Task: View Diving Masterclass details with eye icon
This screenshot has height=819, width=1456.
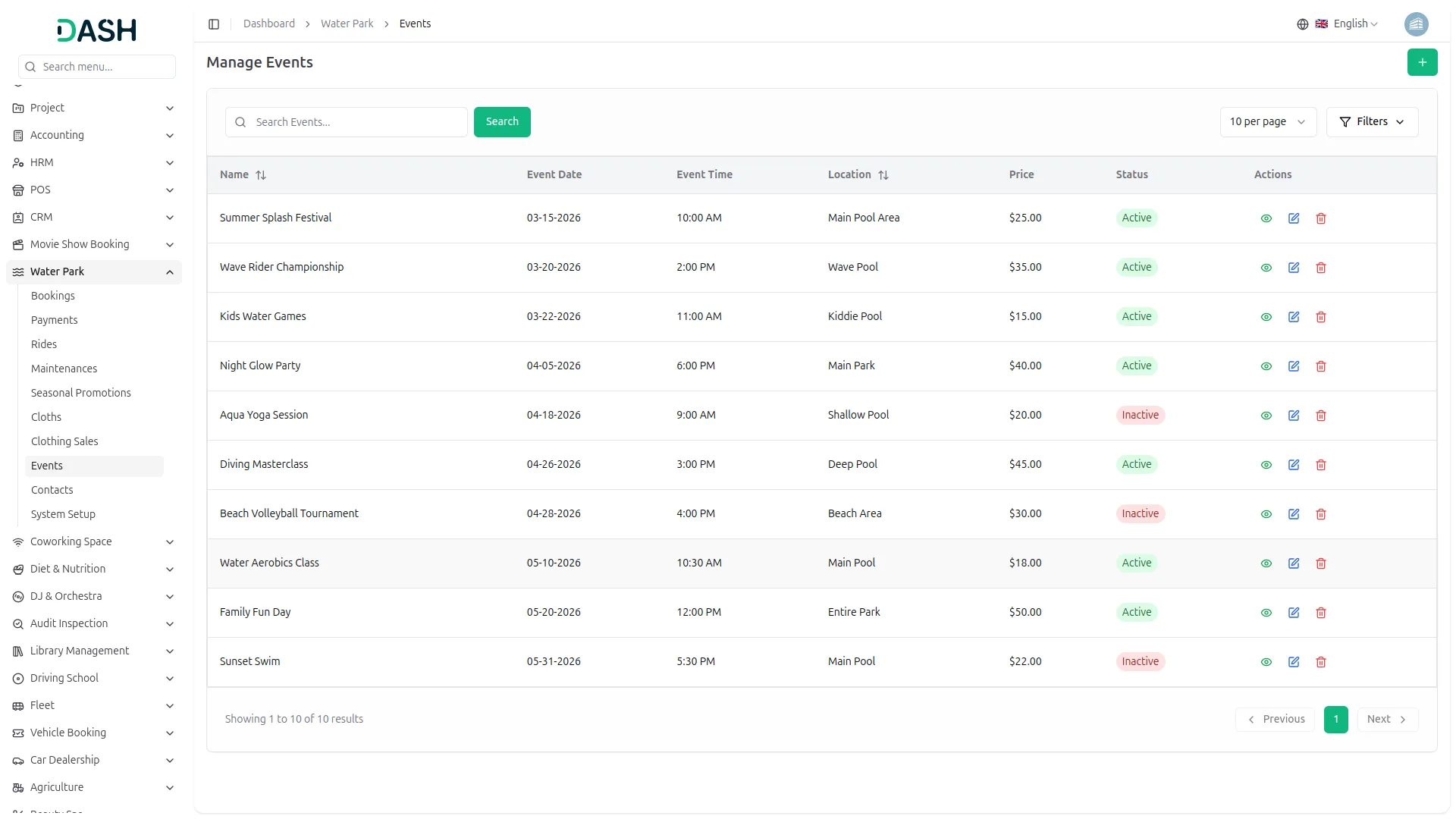Action: (x=1266, y=465)
